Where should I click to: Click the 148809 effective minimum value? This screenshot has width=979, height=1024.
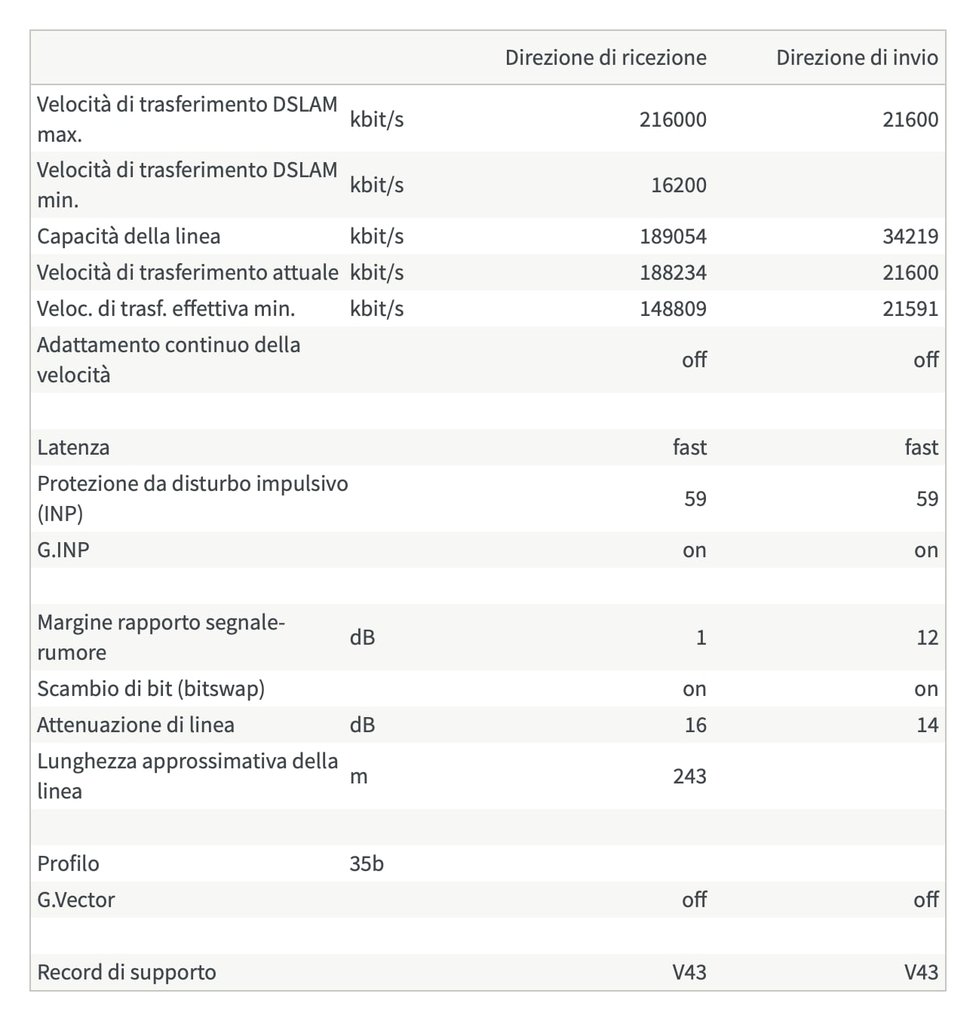[672, 309]
